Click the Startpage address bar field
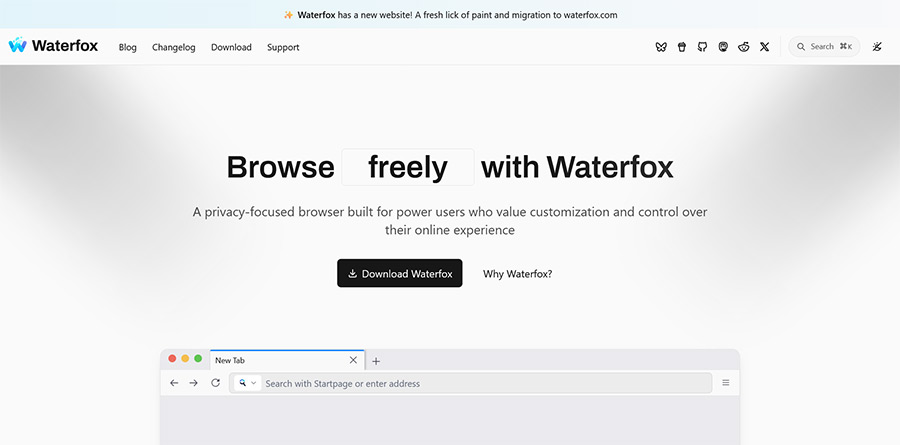Image resolution: width=900 pixels, height=445 pixels. click(480, 383)
